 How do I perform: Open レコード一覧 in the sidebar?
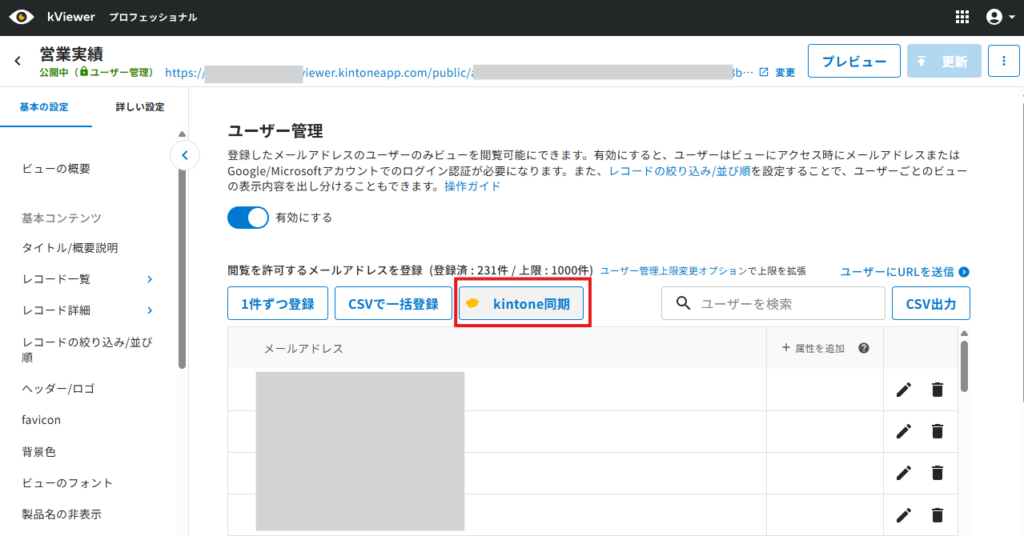tap(56, 279)
